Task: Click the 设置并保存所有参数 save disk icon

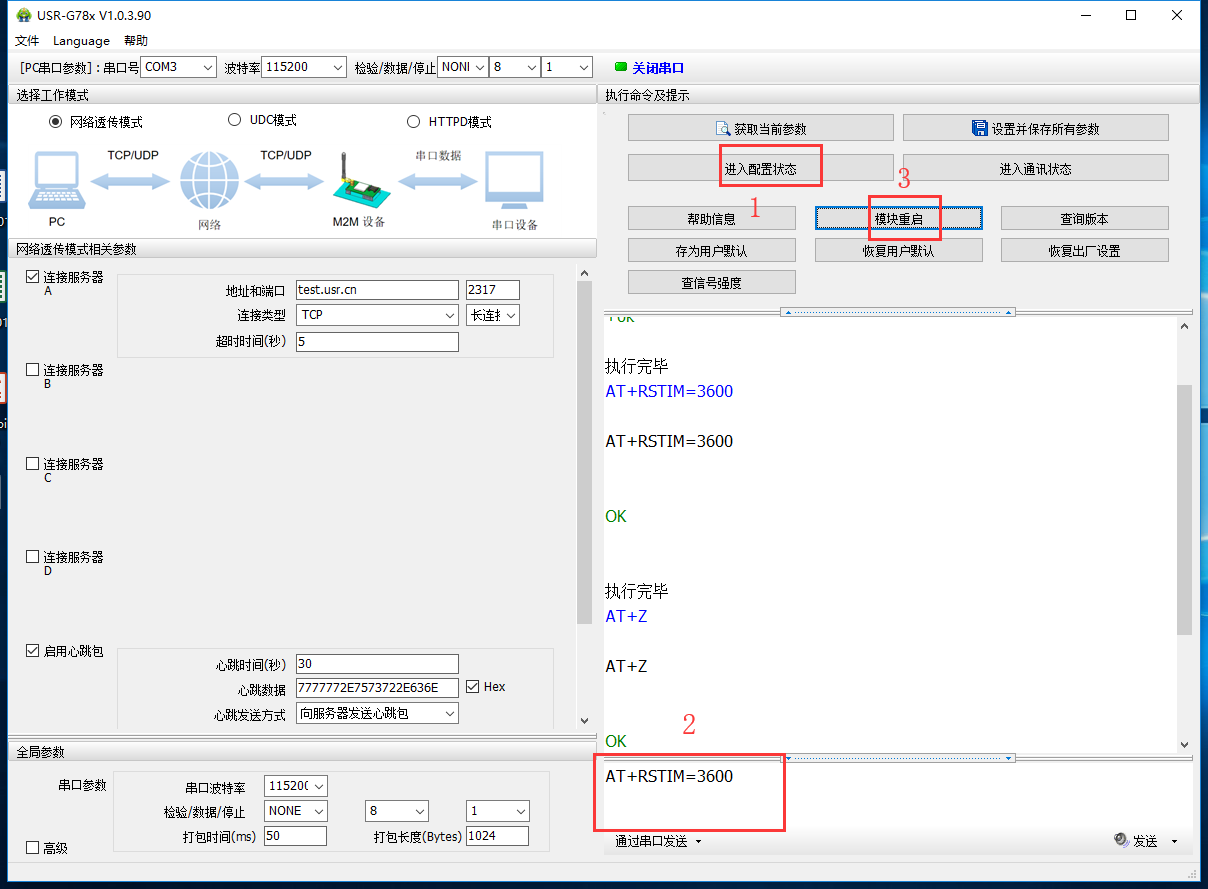Action: [980, 128]
